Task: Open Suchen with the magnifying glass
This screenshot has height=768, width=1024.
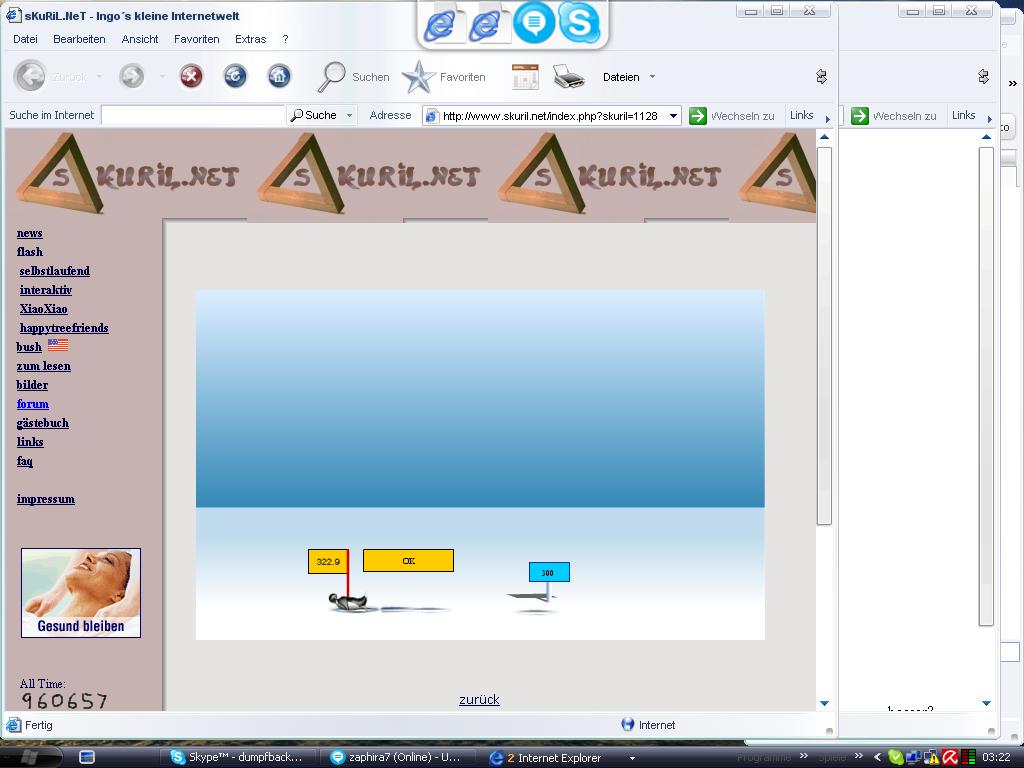Action: [x=332, y=76]
